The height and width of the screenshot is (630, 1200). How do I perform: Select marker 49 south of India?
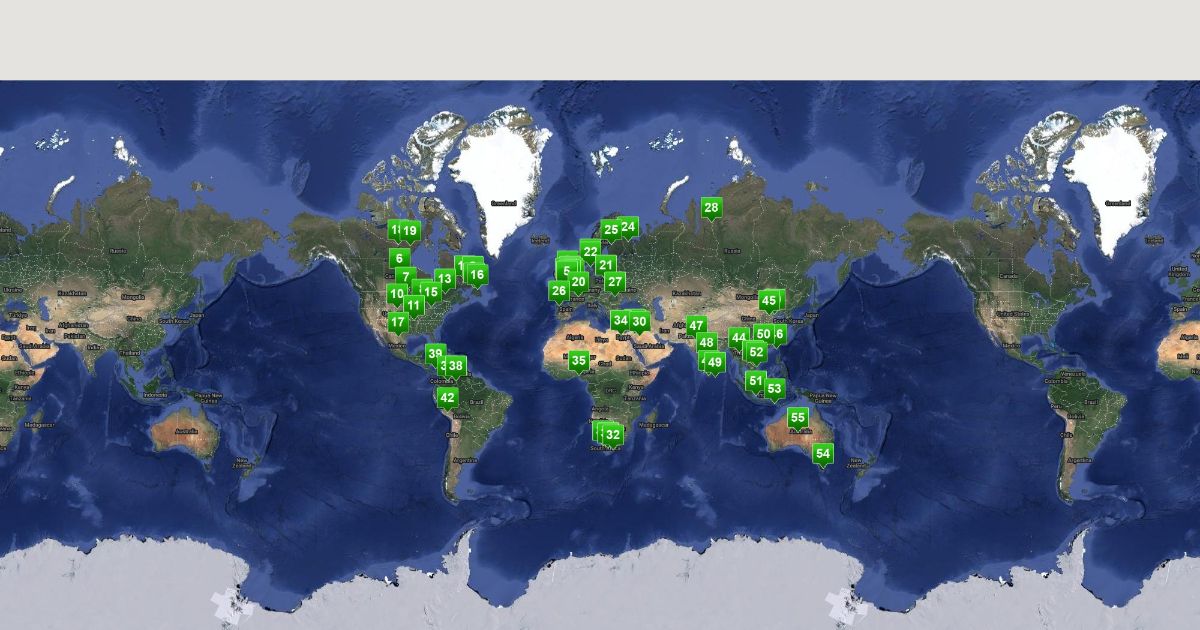pyautogui.click(x=715, y=362)
